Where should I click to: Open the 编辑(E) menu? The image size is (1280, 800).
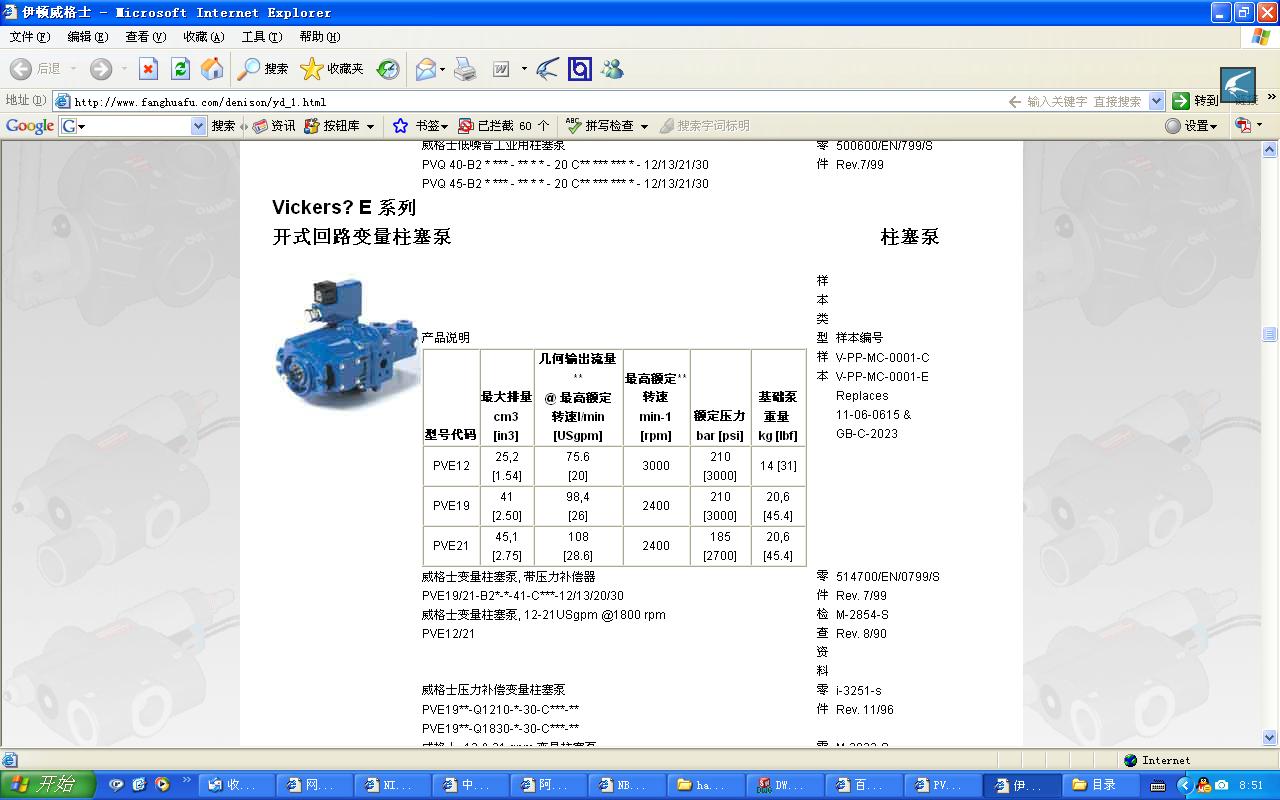click(x=88, y=37)
